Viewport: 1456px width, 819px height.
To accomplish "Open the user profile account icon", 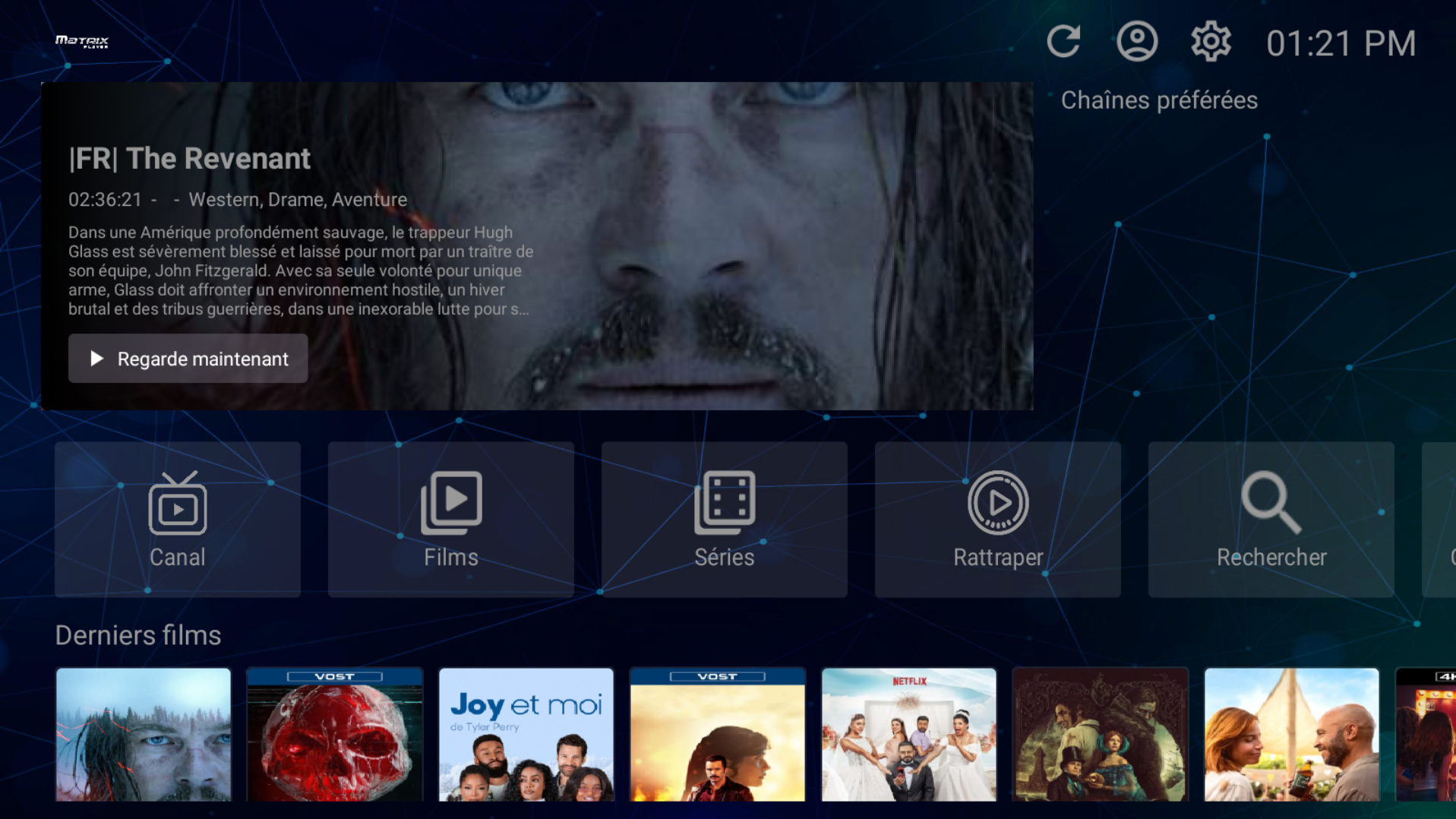I will (1136, 42).
